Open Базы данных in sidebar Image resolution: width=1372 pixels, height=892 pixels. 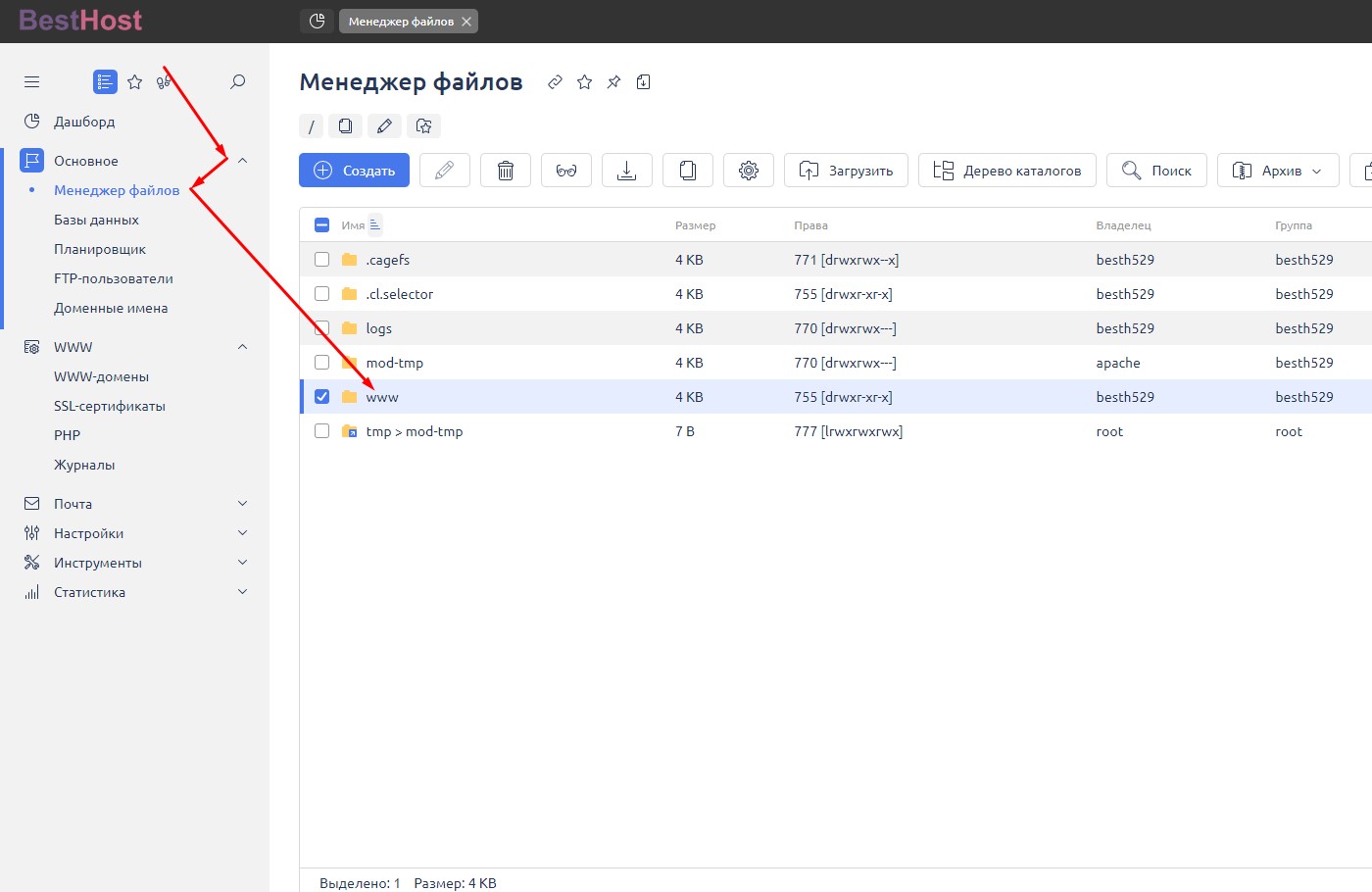pyautogui.click(x=96, y=220)
